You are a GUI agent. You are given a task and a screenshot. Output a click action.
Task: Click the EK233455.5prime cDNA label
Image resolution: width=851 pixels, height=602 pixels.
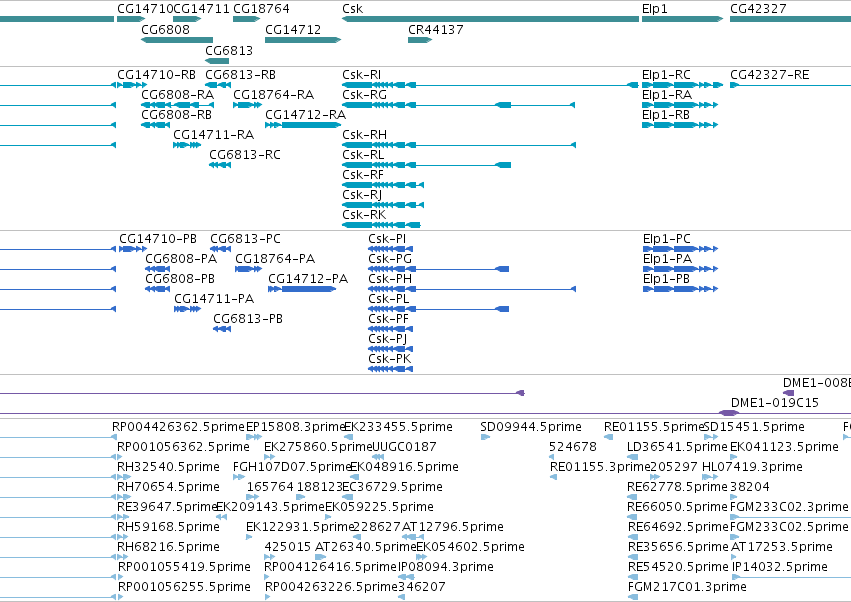coord(398,427)
